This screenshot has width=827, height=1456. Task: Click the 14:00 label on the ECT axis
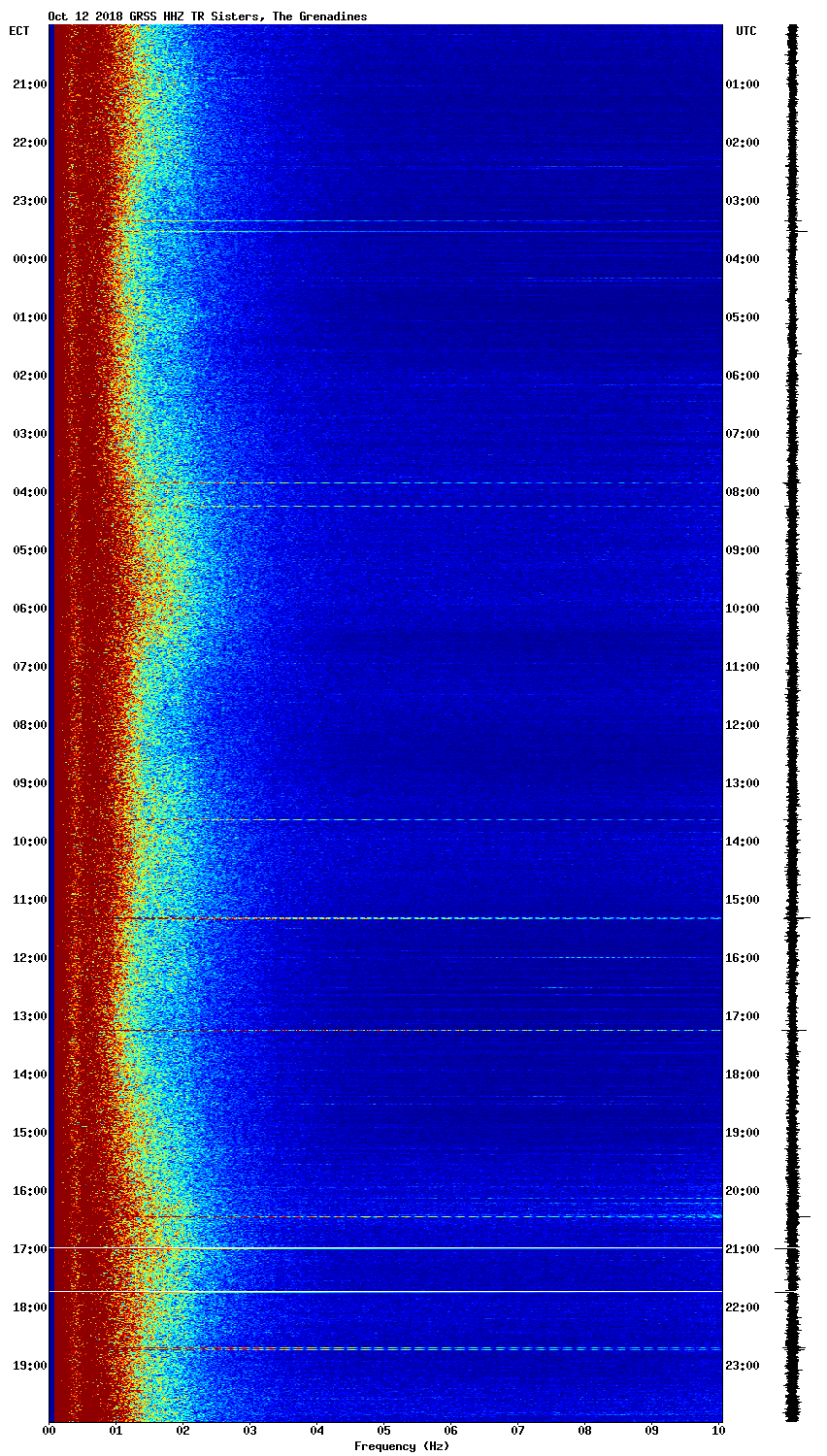click(29, 1075)
